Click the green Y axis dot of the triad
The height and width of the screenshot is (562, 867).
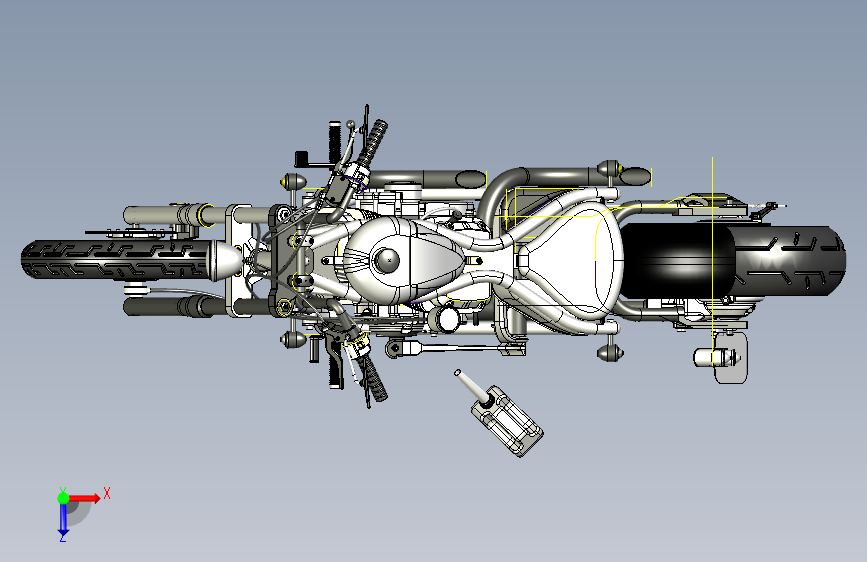[63, 498]
